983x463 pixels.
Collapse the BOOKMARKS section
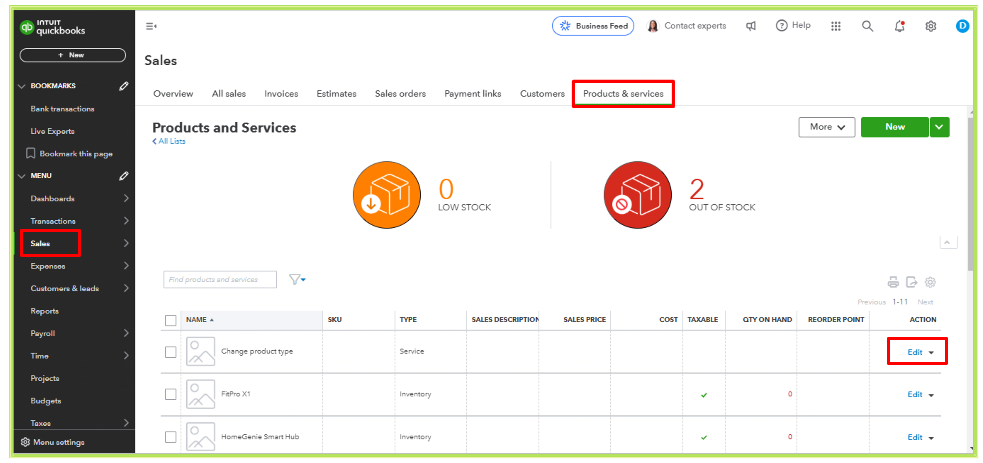click(x=22, y=86)
